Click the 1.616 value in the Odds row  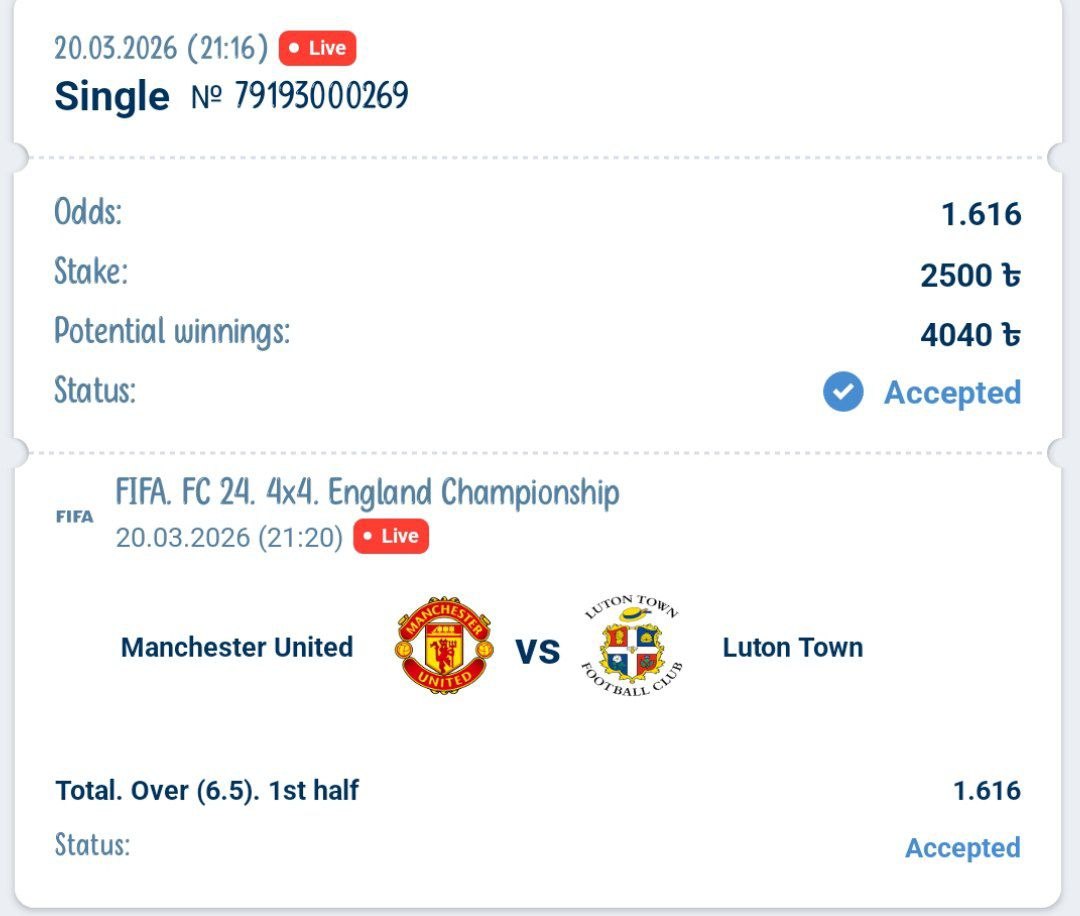[x=981, y=214]
